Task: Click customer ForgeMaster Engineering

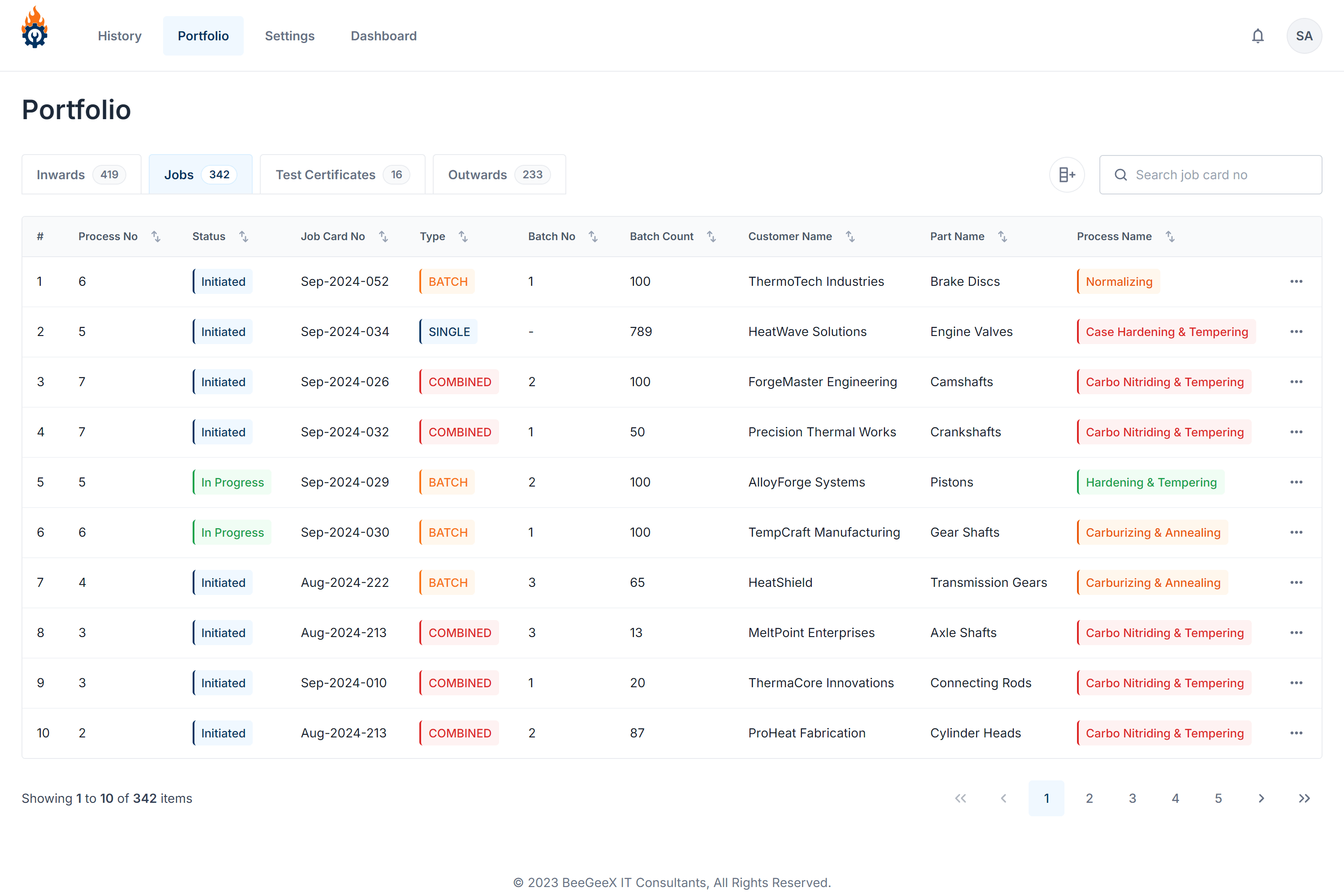Action: point(822,382)
